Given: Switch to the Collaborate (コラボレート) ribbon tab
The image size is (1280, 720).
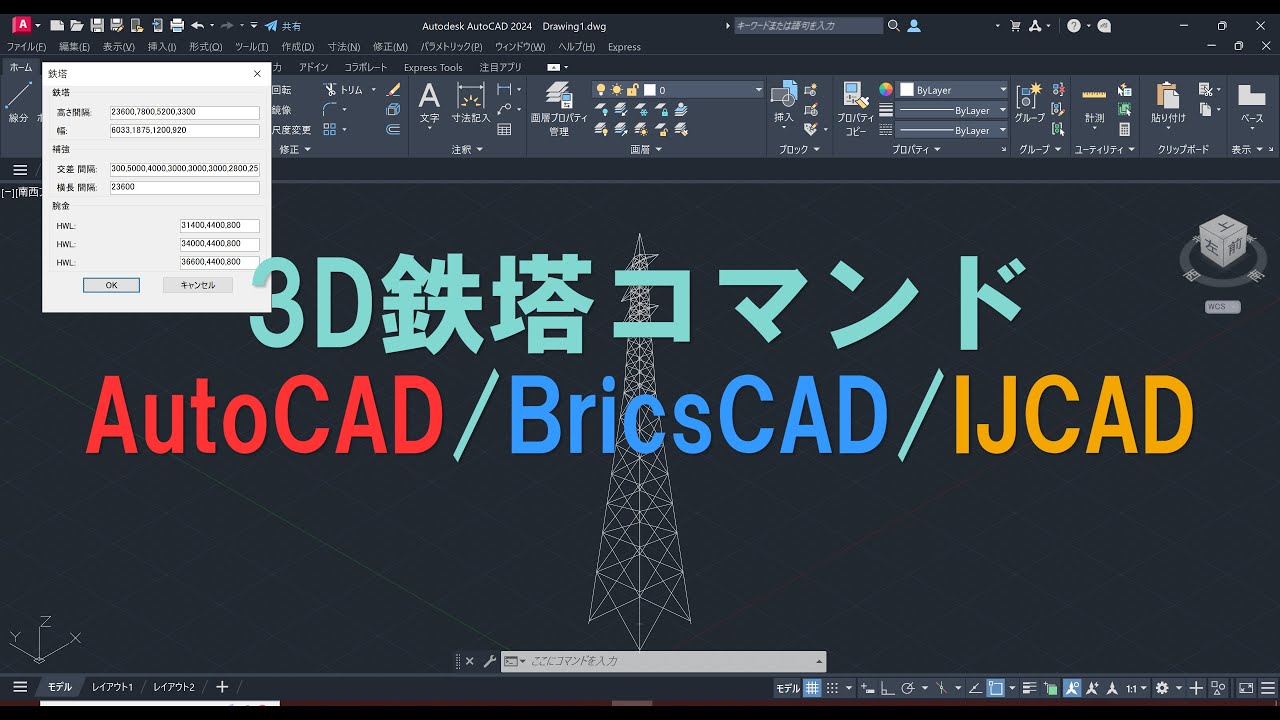Looking at the screenshot, I should 366,67.
